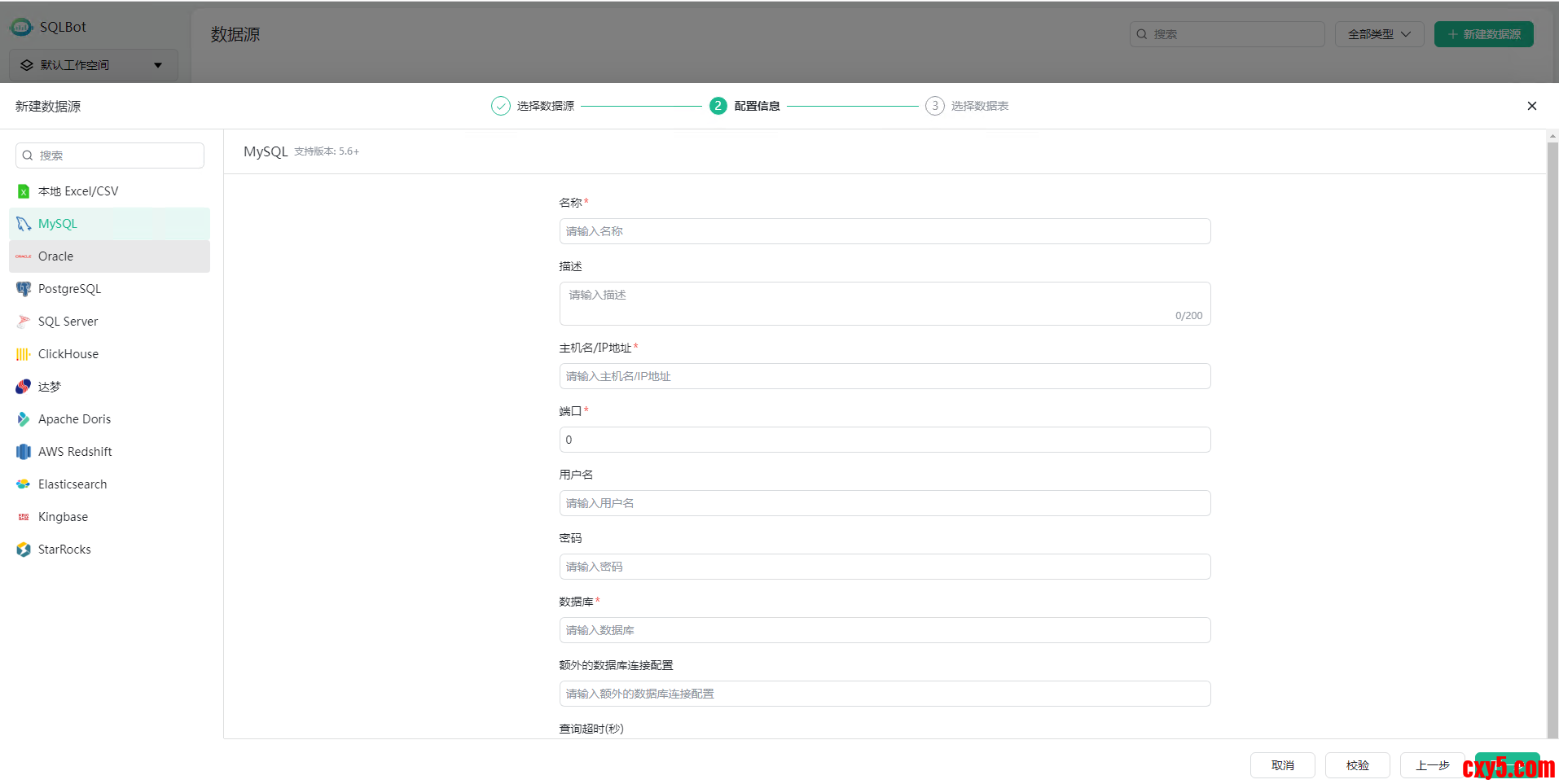This screenshot has width=1559, height=784.
Task: Click the 上一步 button
Action: pos(1432,765)
